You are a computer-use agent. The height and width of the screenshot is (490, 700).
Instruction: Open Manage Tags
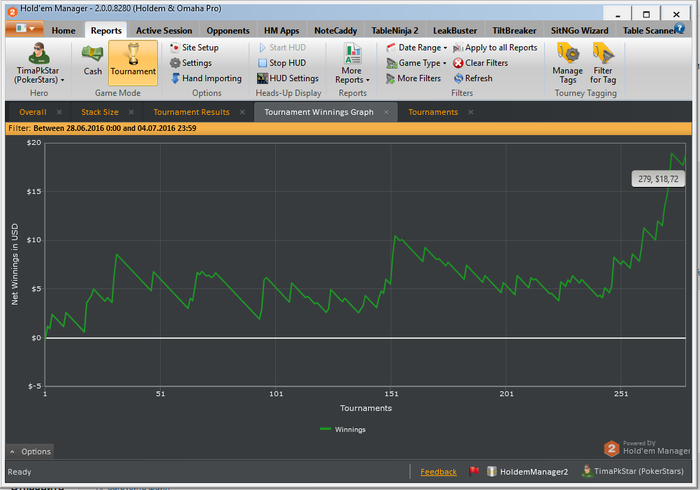point(567,63)
